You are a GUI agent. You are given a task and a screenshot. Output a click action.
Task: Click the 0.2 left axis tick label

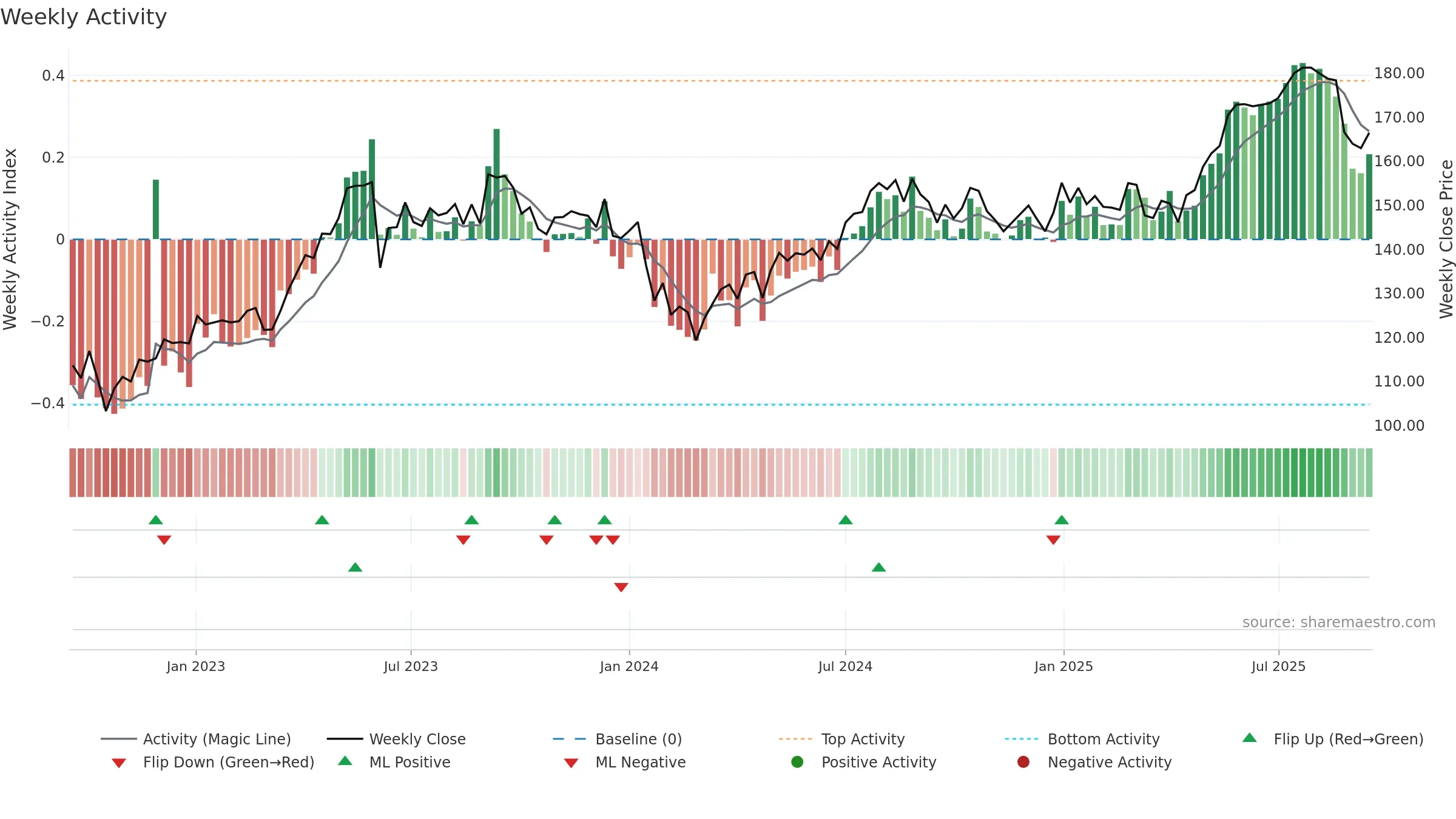click(53, 158)
